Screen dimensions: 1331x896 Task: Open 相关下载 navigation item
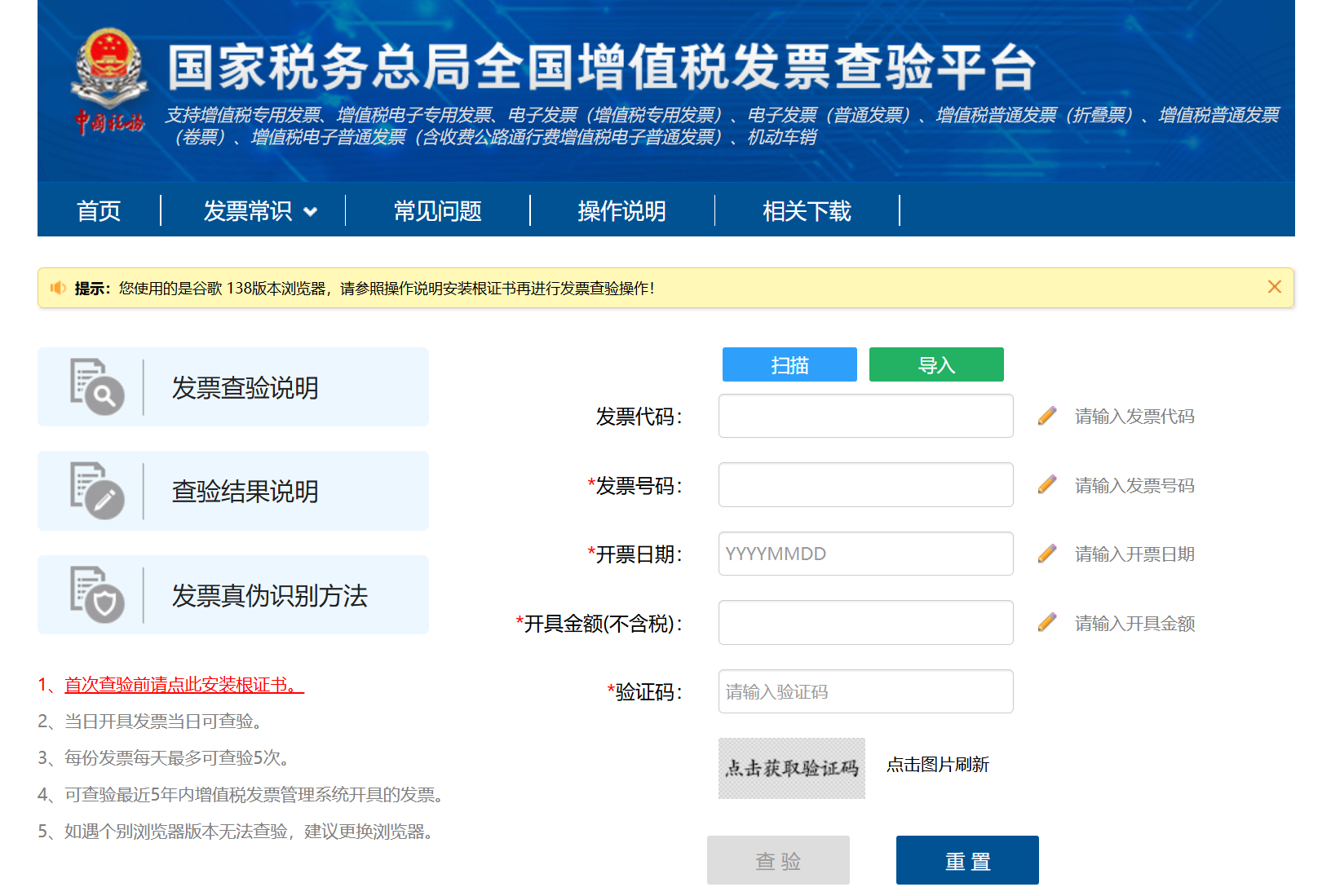pyautogui.click(x=806, y=211)
